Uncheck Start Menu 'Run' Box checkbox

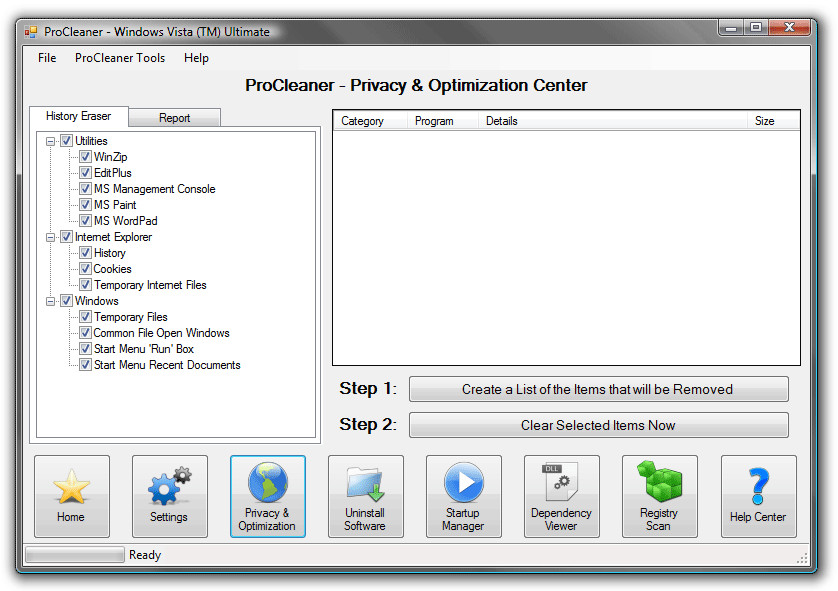pos(85,349)
